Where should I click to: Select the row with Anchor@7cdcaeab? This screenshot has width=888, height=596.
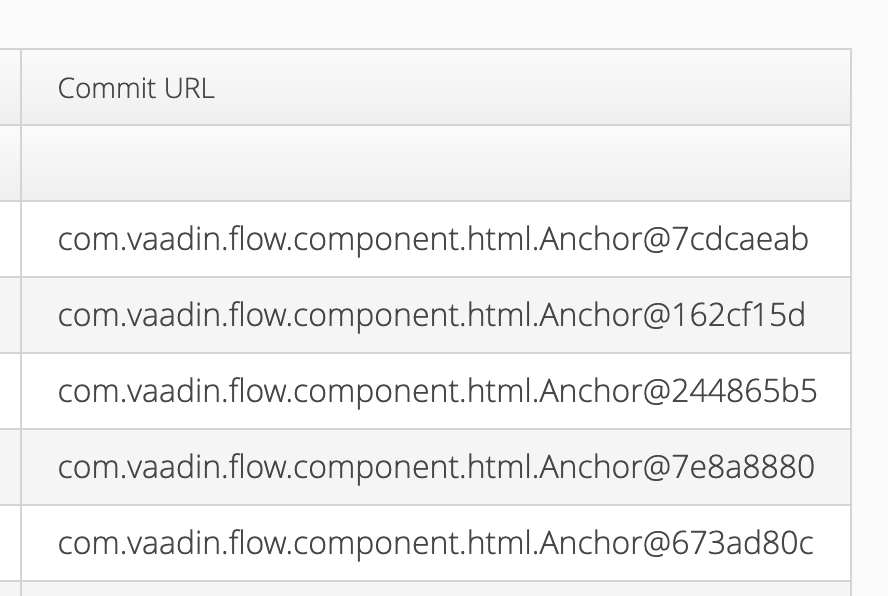point(433,240)
